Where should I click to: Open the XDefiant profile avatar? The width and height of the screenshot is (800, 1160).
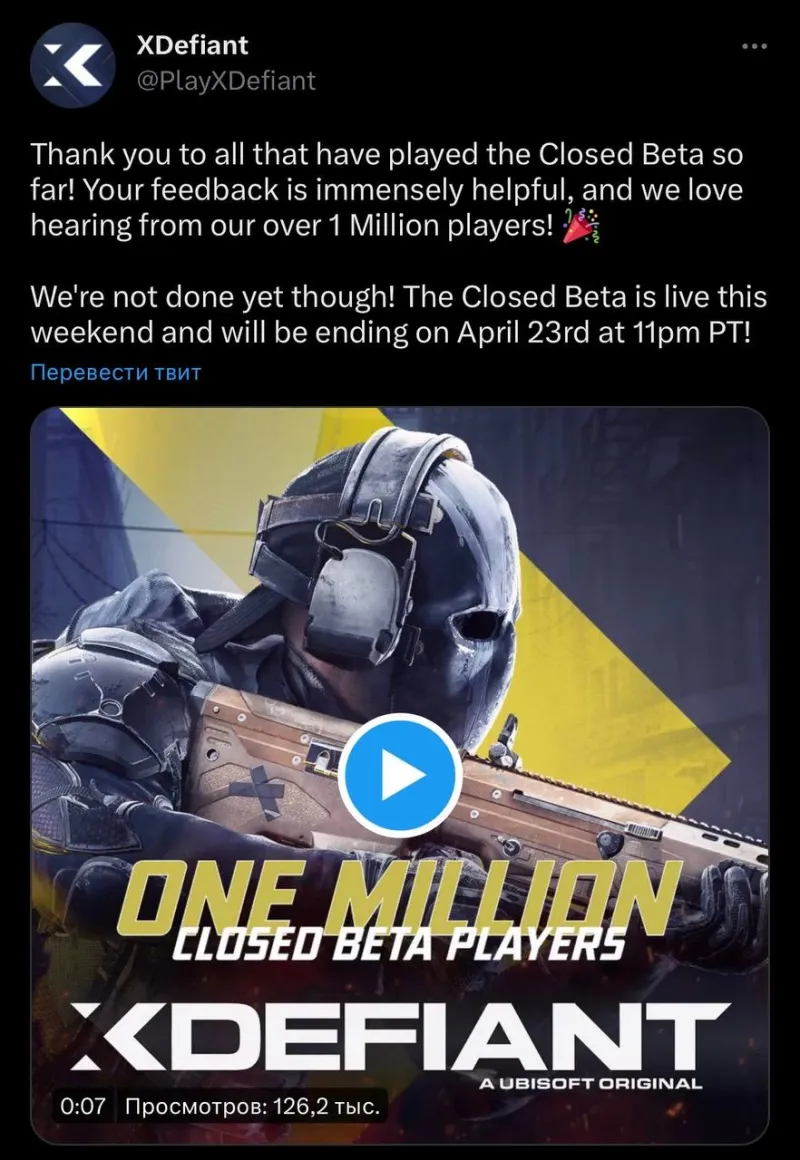point(73,65)
